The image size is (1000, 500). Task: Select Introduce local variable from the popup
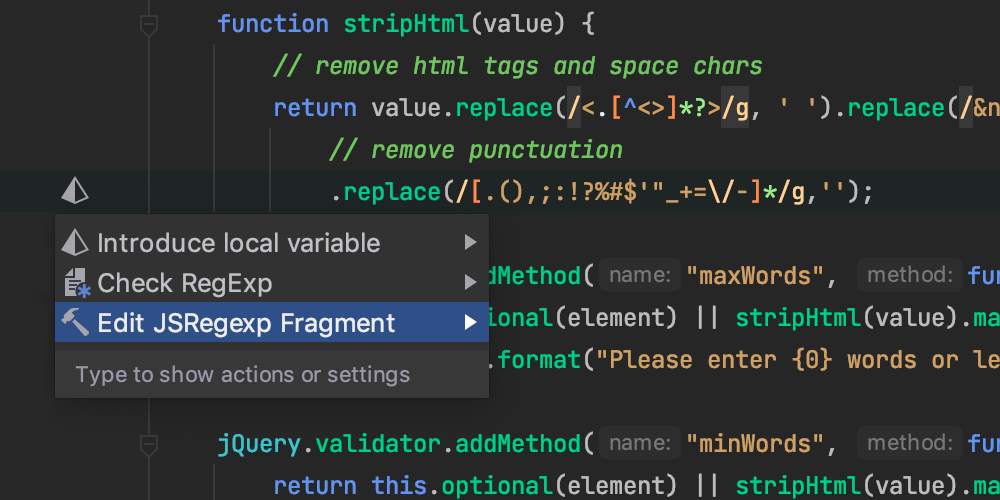pyautogui.click(x=238, y=243)
